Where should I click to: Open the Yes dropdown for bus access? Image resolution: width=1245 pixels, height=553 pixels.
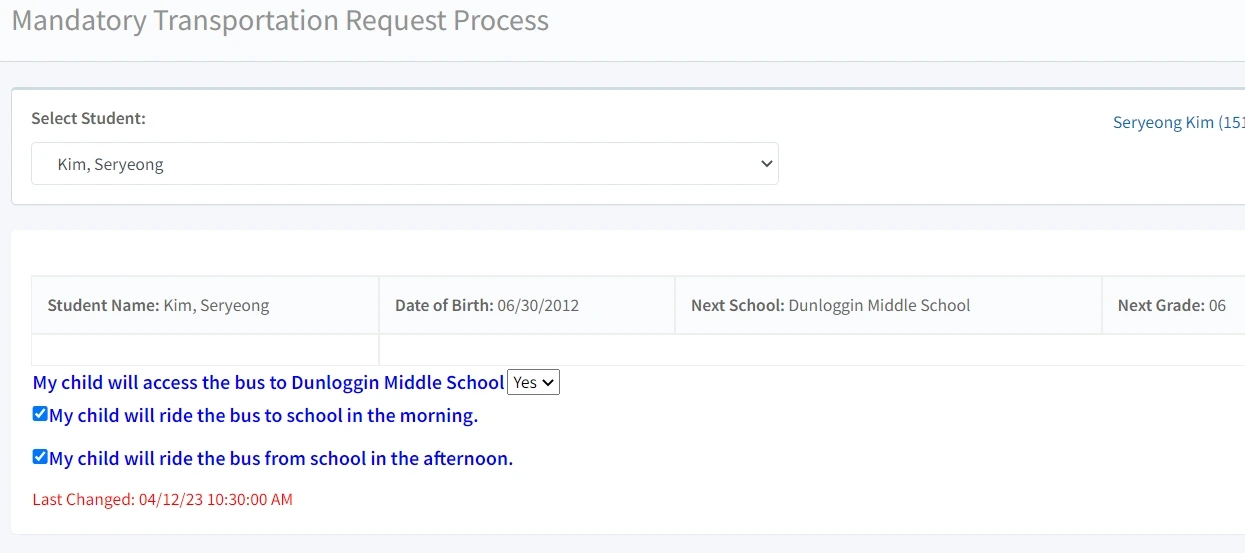[534, 382]
